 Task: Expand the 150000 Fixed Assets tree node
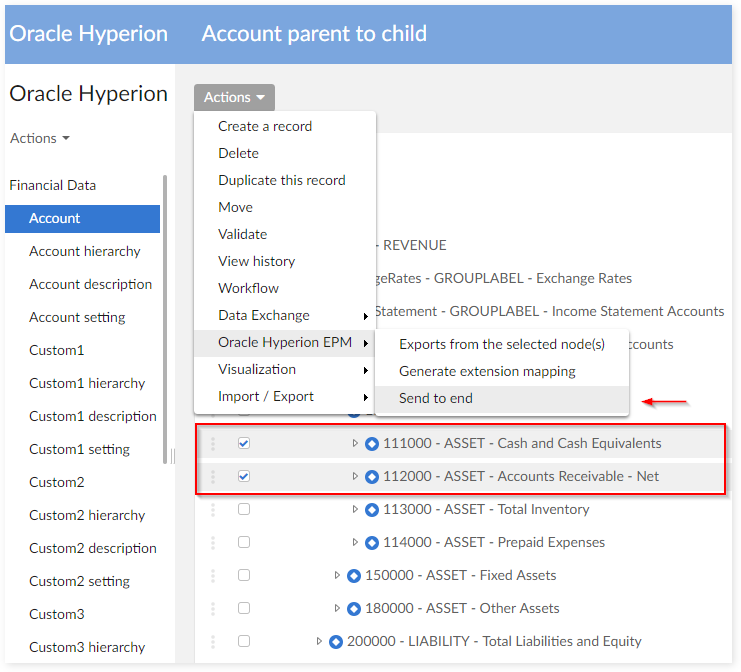[338, 575]
